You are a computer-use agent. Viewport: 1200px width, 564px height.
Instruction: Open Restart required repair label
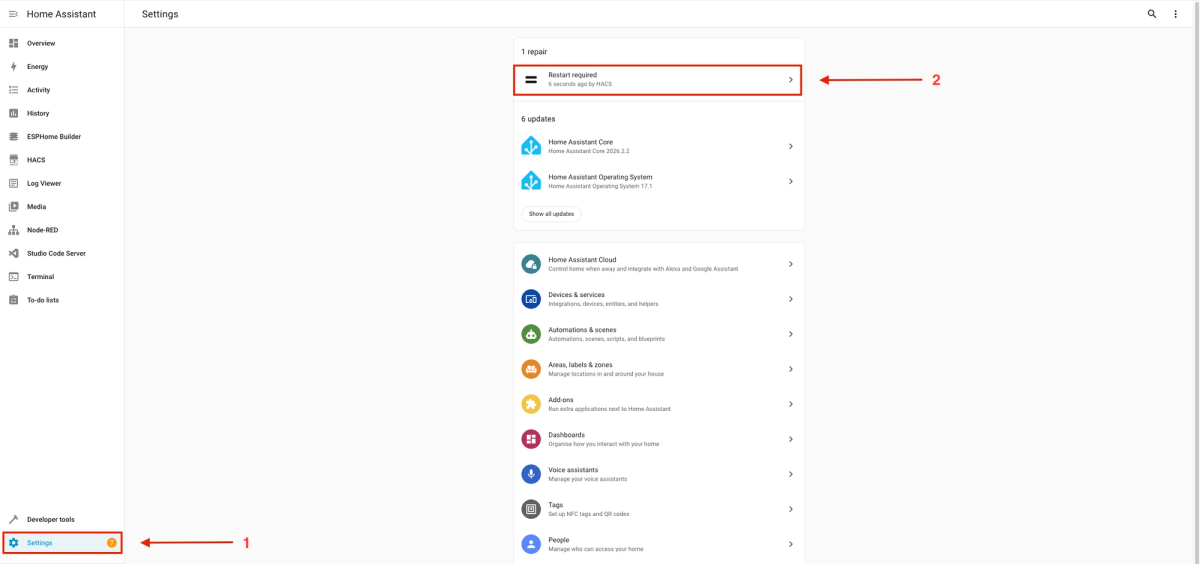[573, 75]
